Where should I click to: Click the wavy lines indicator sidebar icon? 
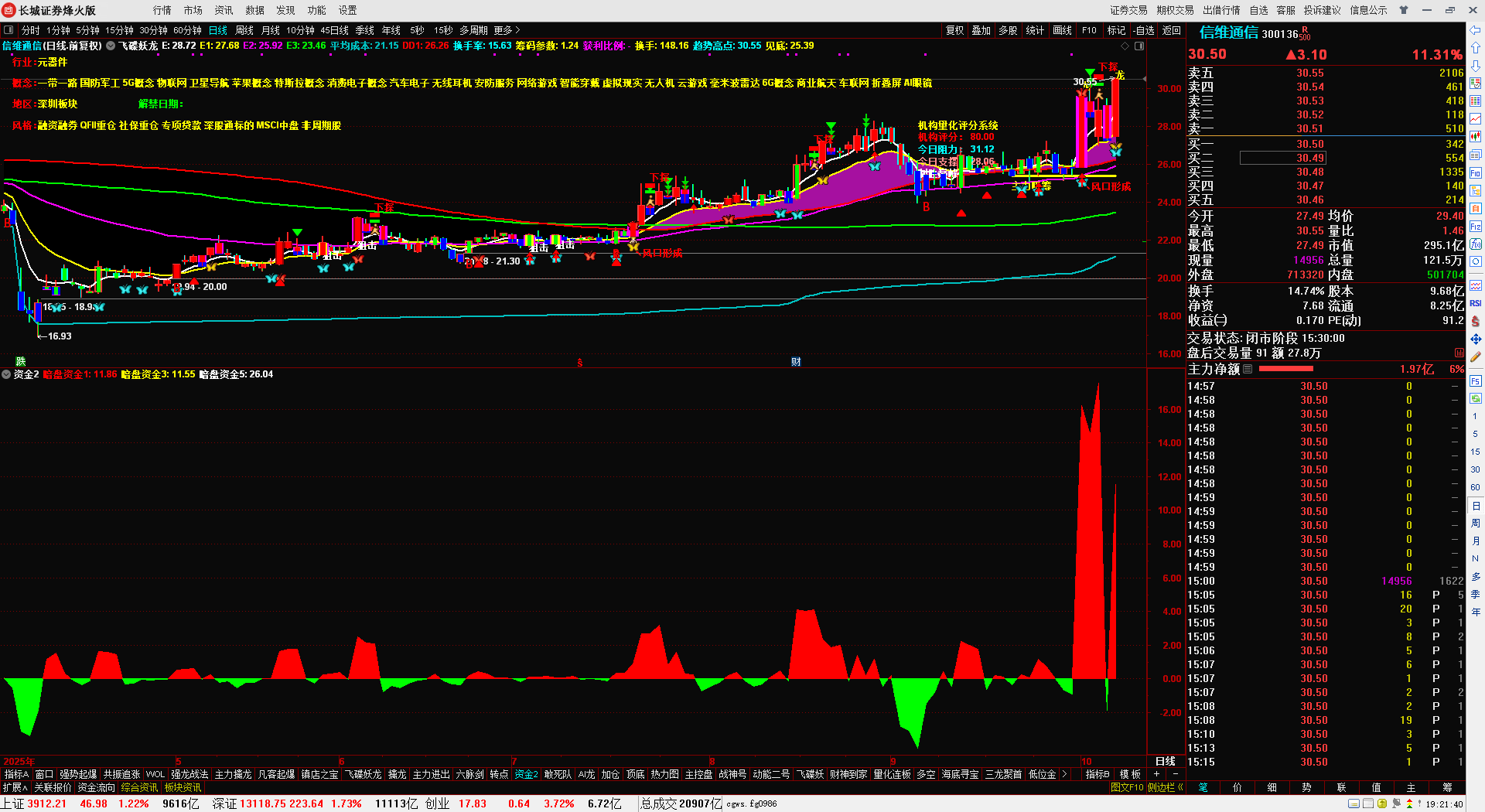click(1476, 285)
